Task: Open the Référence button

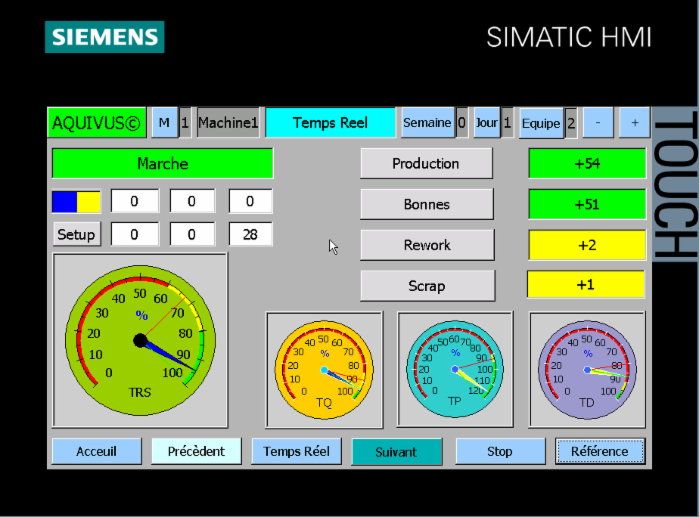Action: [600, 451]
